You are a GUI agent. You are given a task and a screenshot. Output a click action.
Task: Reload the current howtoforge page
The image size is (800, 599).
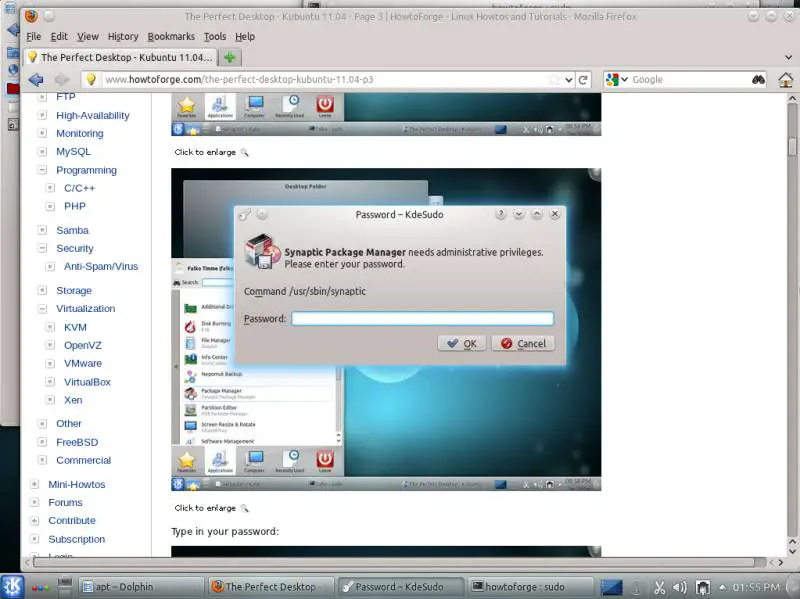pyautogui.click(x=583, y=80)
